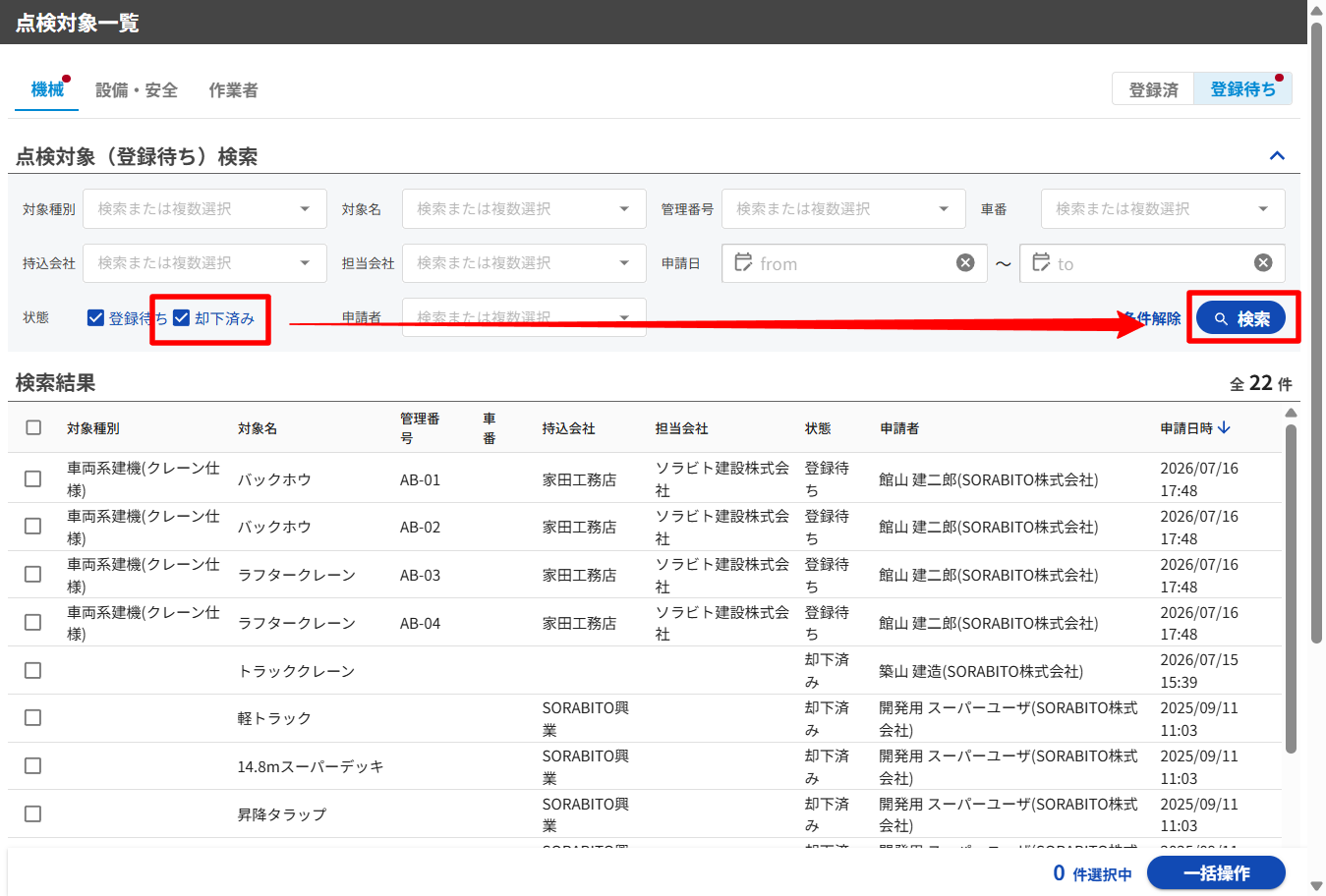This screenshot has width=1326, height=896.
Task: Show the 登録待ち list
Action: pyautogui.click(x=1242, y=88)
